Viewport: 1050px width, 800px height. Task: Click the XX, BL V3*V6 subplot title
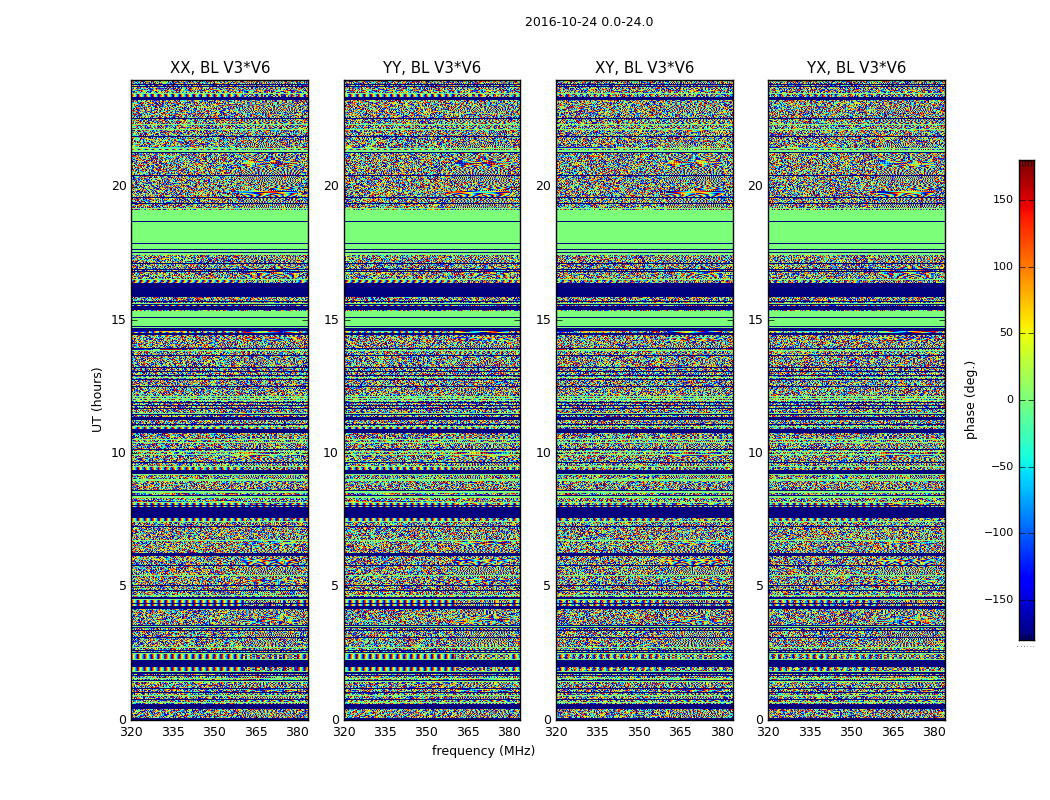(x=220, y=68)
